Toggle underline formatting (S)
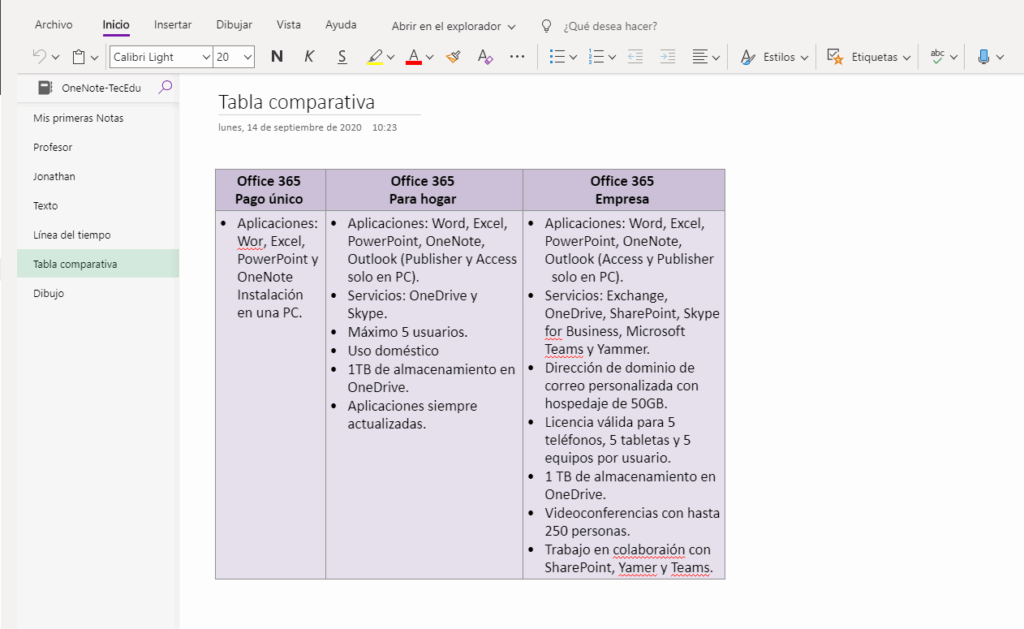Image resolution: width=1024 pixels, height=629 pixels. pyautogui.click(x=342, y=57)
